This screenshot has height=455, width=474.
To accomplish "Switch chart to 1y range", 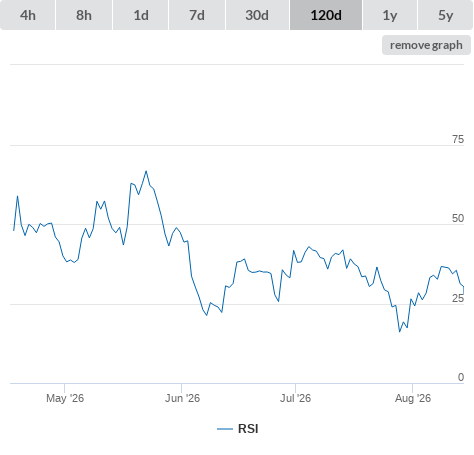I will pos(390,15).
